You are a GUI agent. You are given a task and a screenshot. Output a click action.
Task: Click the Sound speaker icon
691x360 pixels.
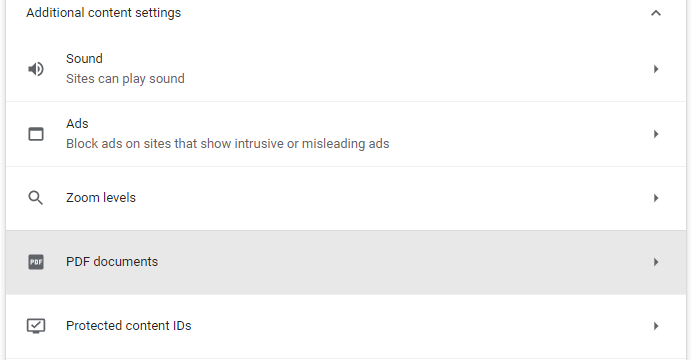pos(36,69)
